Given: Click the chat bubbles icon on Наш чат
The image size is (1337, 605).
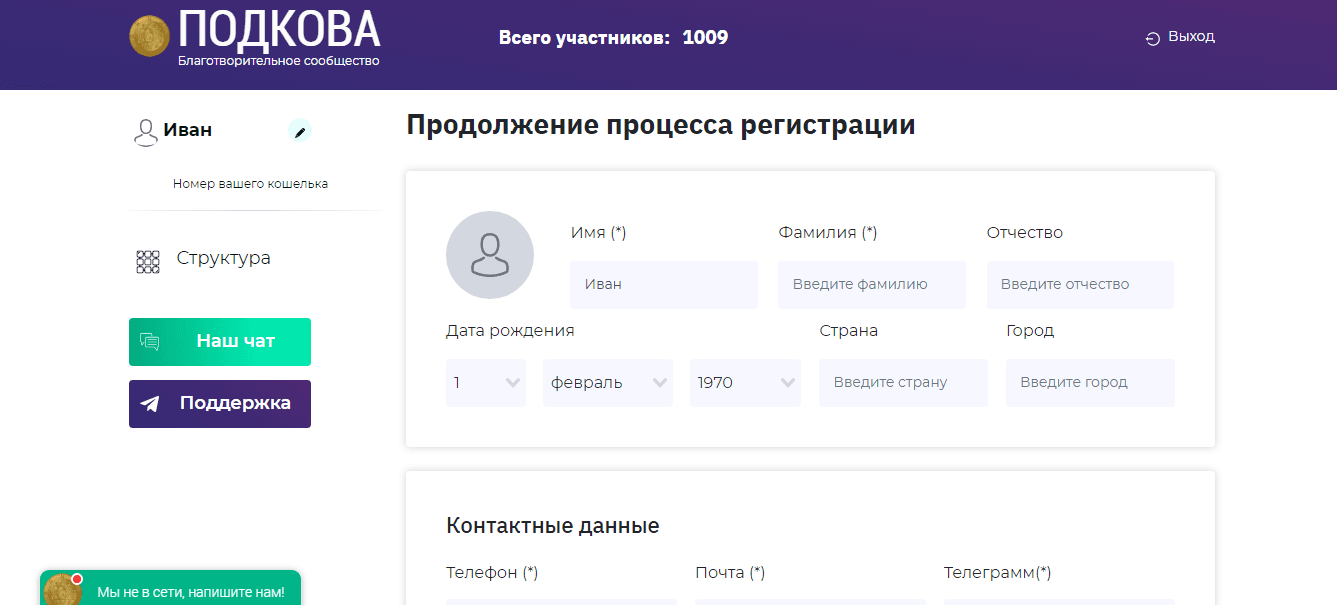Looking at the screenshot, I should (150, 342).
